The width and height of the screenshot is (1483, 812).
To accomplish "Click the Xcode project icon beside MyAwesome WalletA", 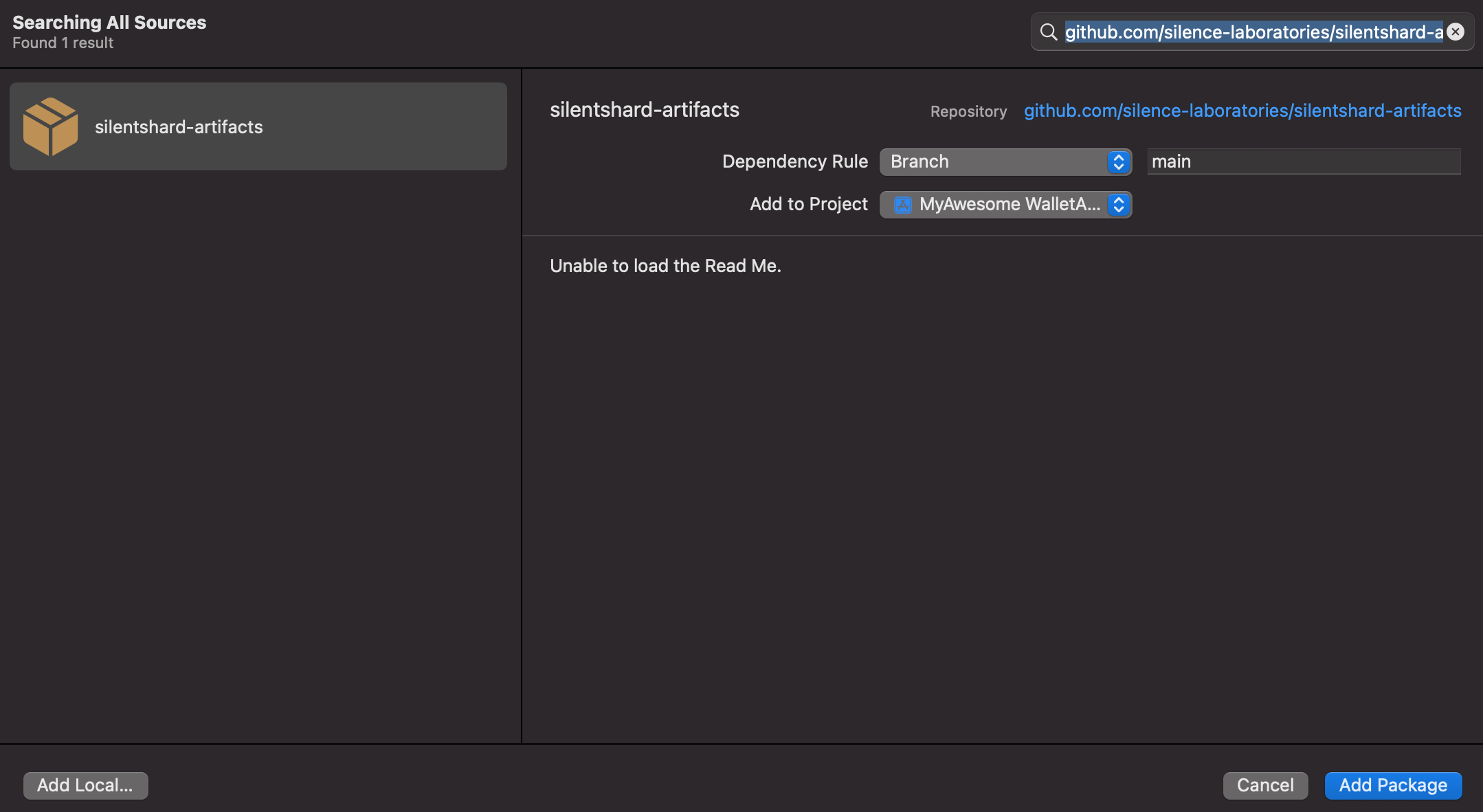I will point(902,205).
